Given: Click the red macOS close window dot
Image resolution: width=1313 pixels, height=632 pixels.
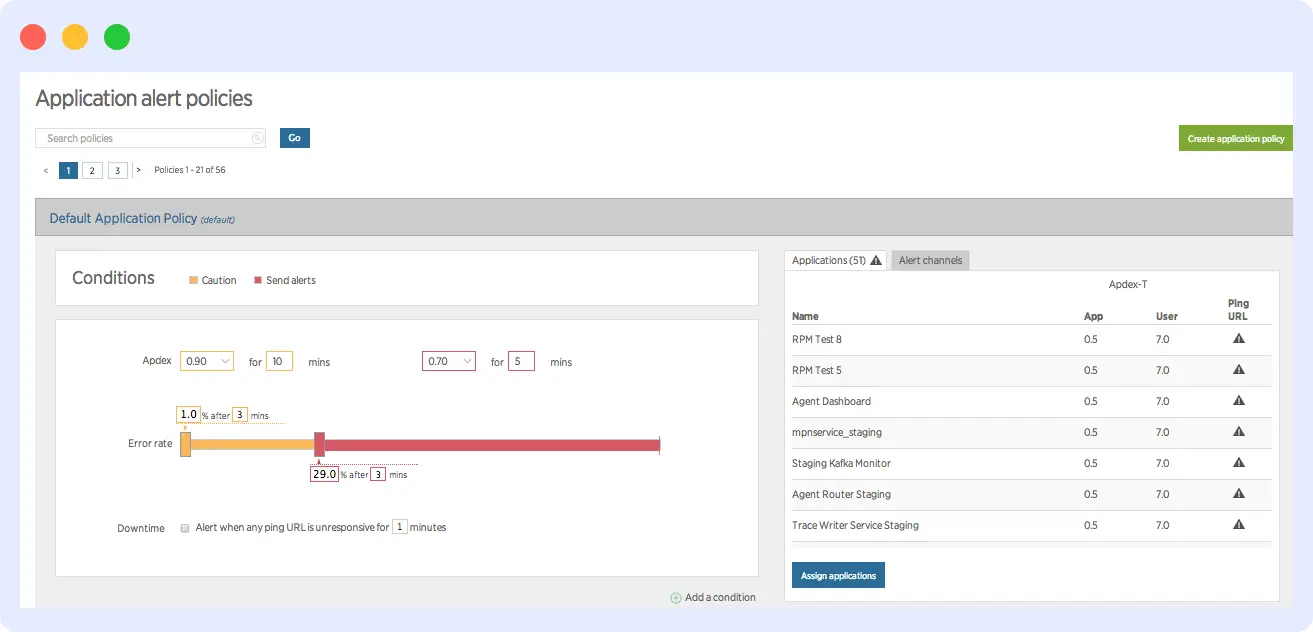Looking at the screenshot, I should pyautogui.click(x=33, y=38).
